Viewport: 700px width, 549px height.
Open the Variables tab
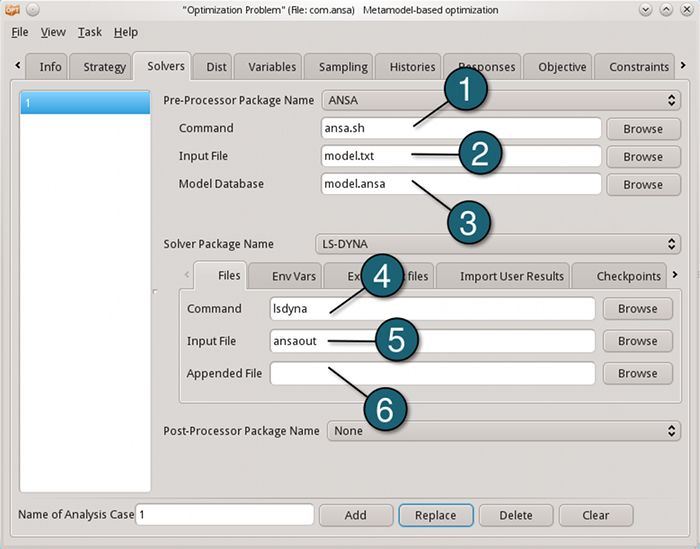click(x=268, y=67)
